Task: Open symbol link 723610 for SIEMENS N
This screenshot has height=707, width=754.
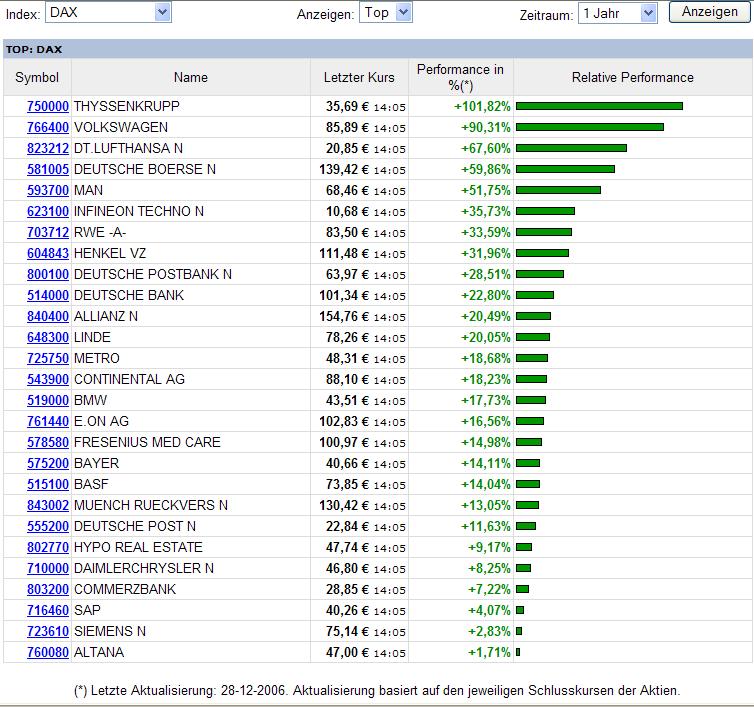Action: tap(48, 631)
